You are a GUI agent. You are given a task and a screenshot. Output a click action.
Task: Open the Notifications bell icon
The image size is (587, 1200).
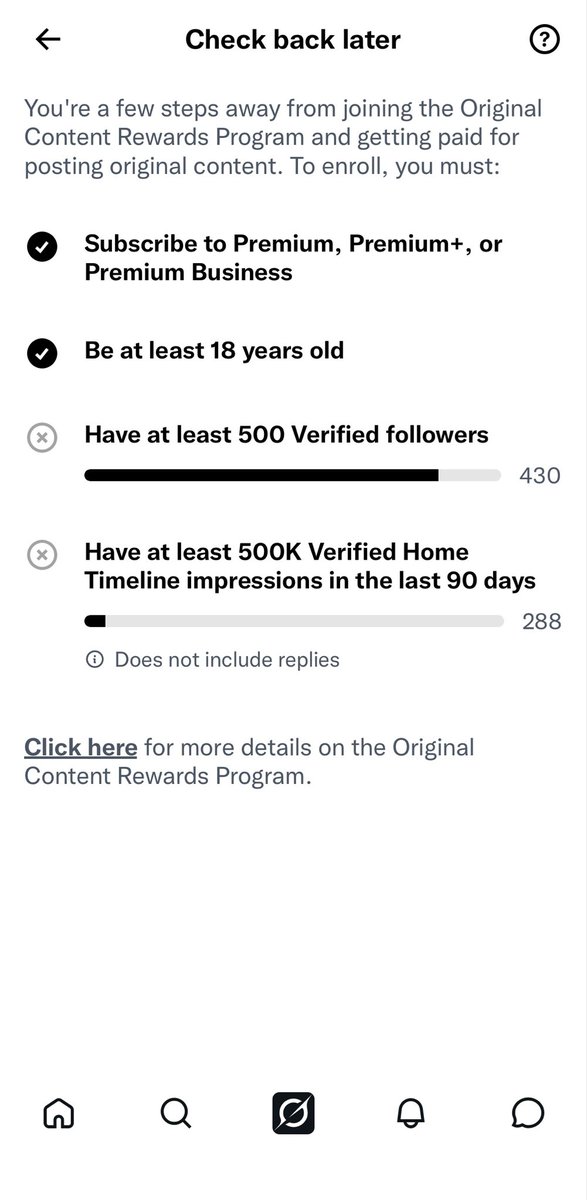(411, 1112)
